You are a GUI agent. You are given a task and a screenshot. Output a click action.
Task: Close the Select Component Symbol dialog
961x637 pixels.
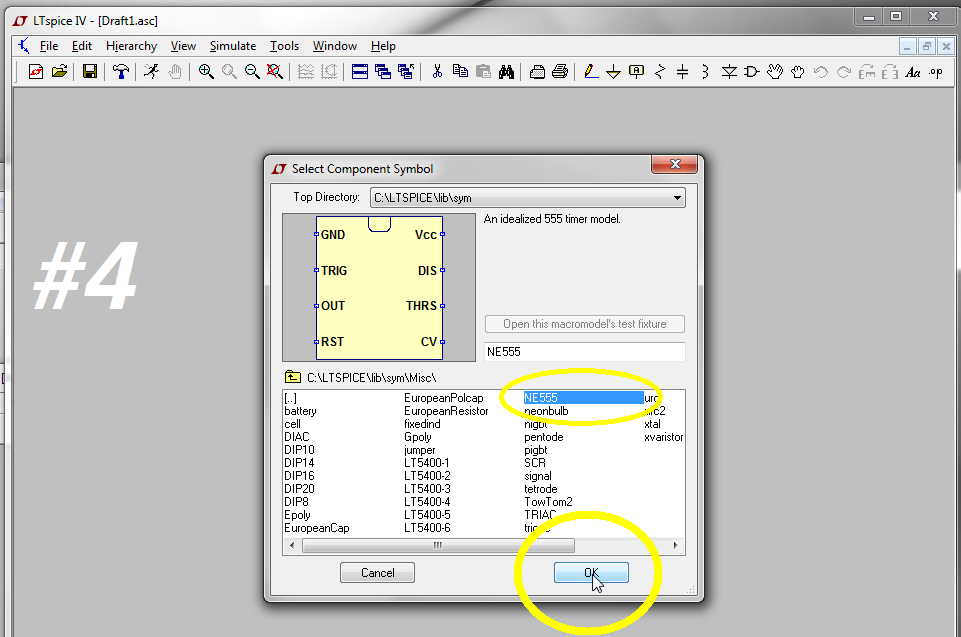click(675, 164)
